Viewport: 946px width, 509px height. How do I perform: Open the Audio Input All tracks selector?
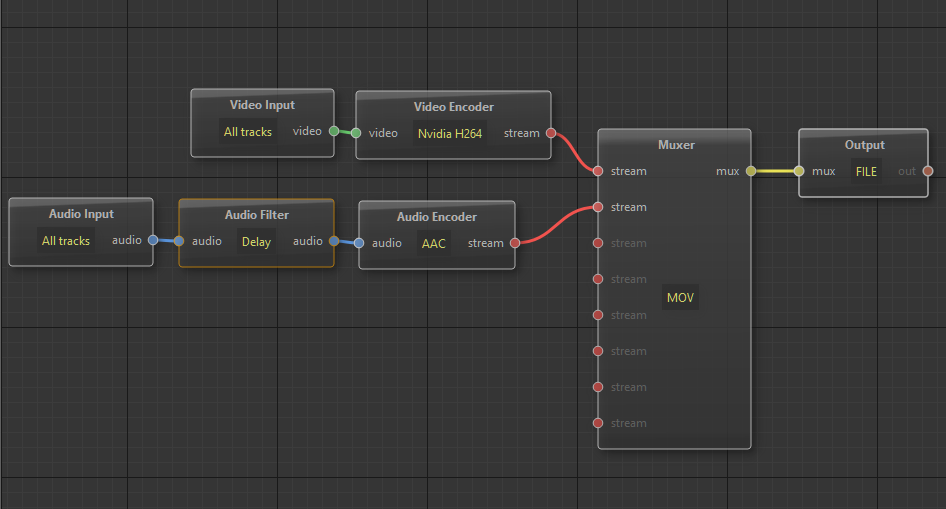66,240
